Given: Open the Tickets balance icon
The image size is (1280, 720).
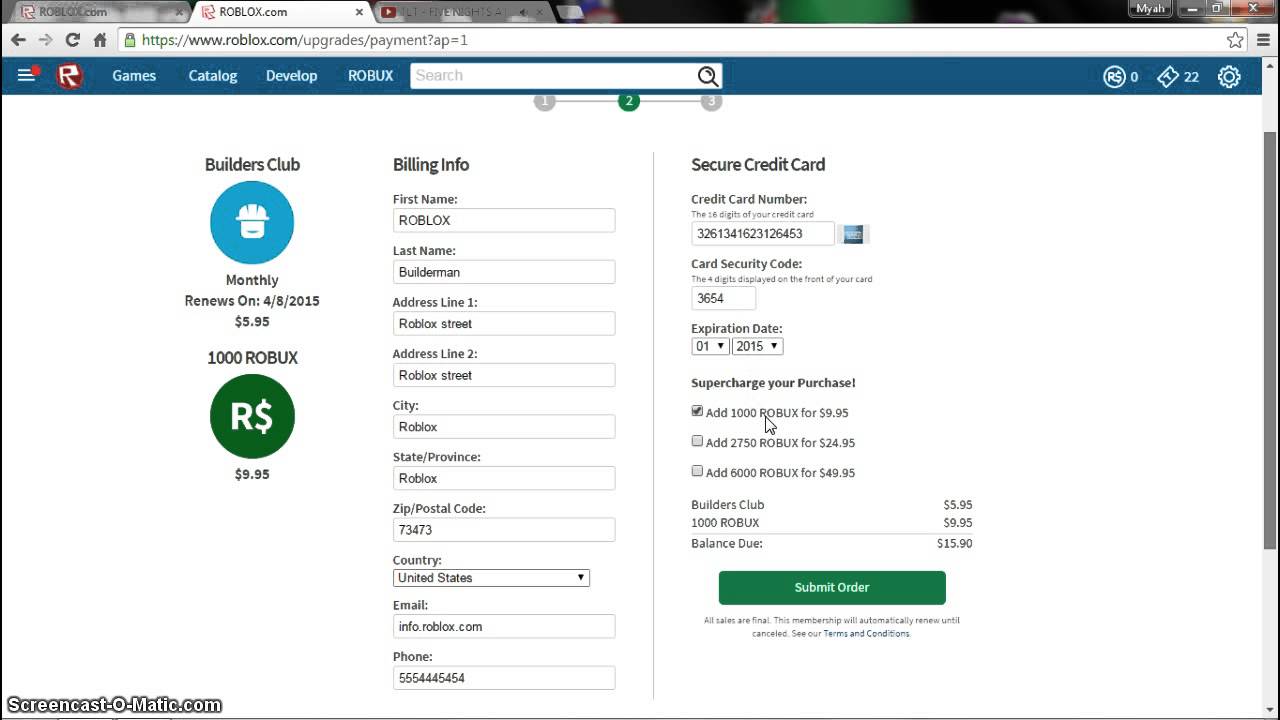Looking at the screenshot, I should click(x=1167, y=77).
